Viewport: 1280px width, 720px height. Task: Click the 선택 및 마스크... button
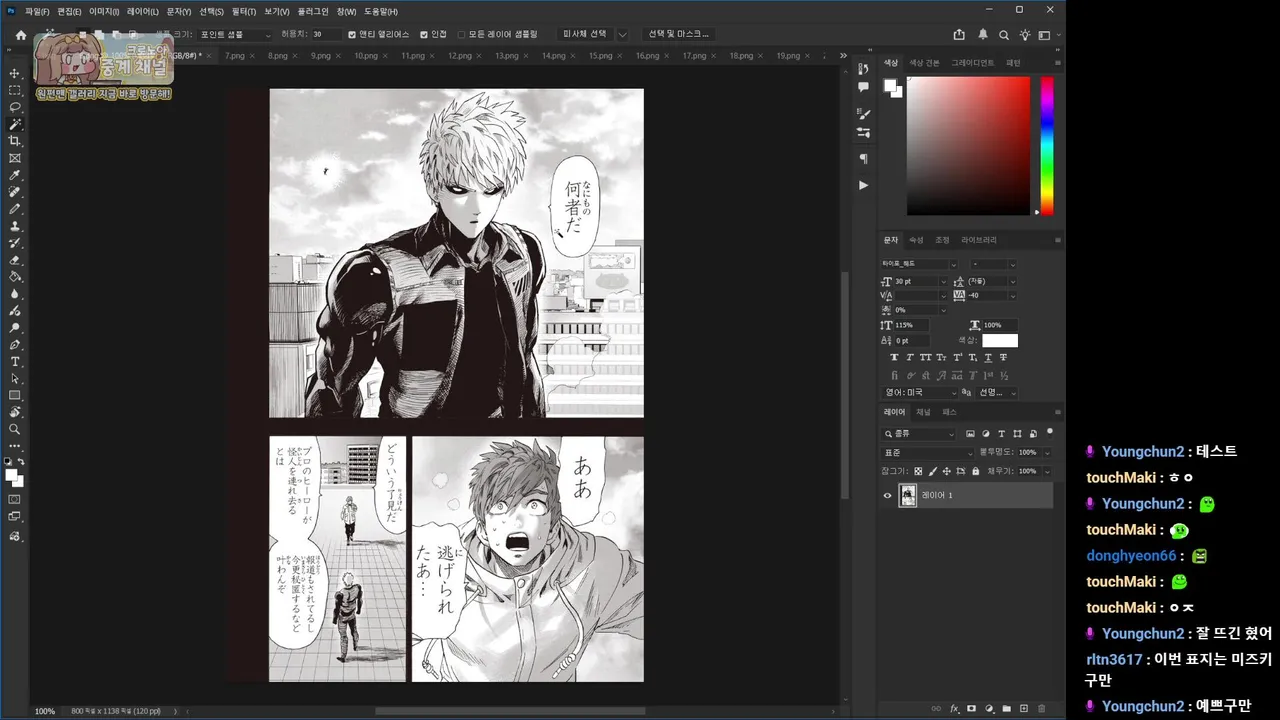coord(678,34)
